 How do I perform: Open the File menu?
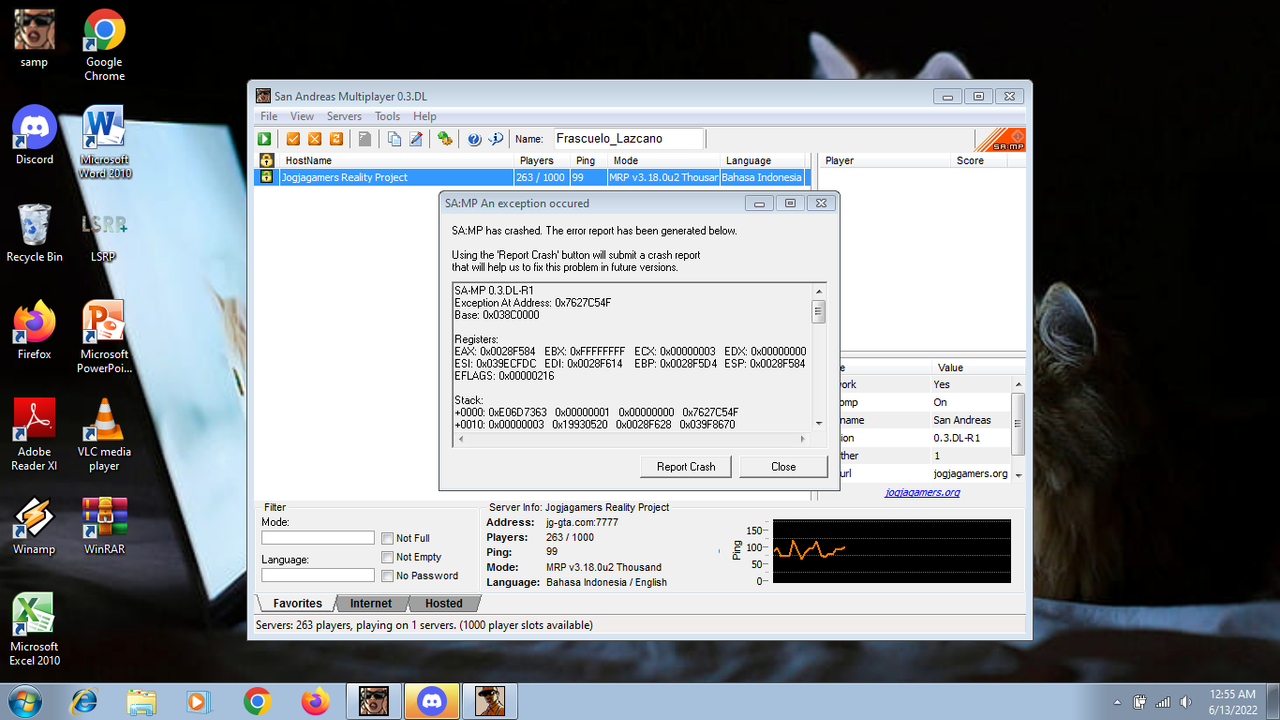[269, 117]
